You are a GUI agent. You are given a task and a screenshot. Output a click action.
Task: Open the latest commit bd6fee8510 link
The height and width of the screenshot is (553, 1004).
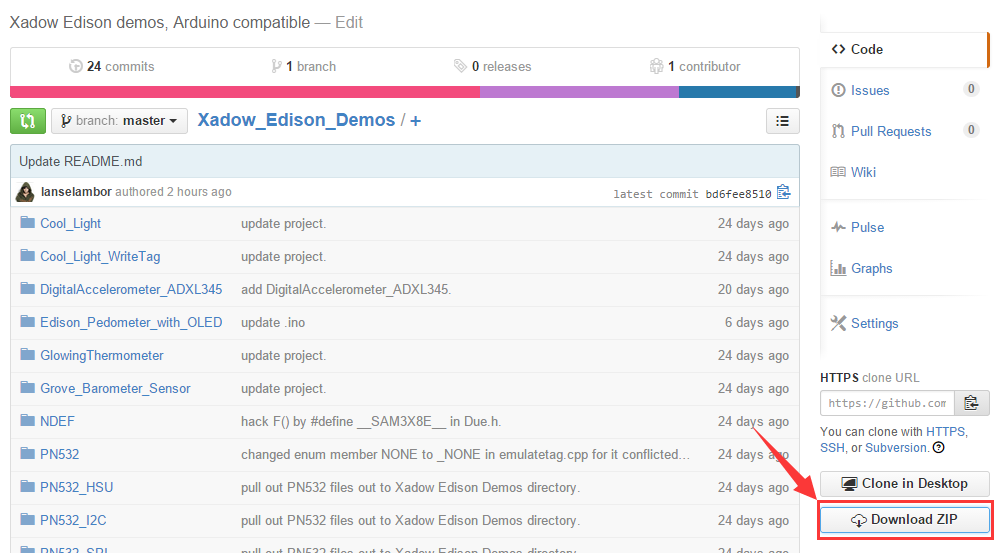click(738, 194)
